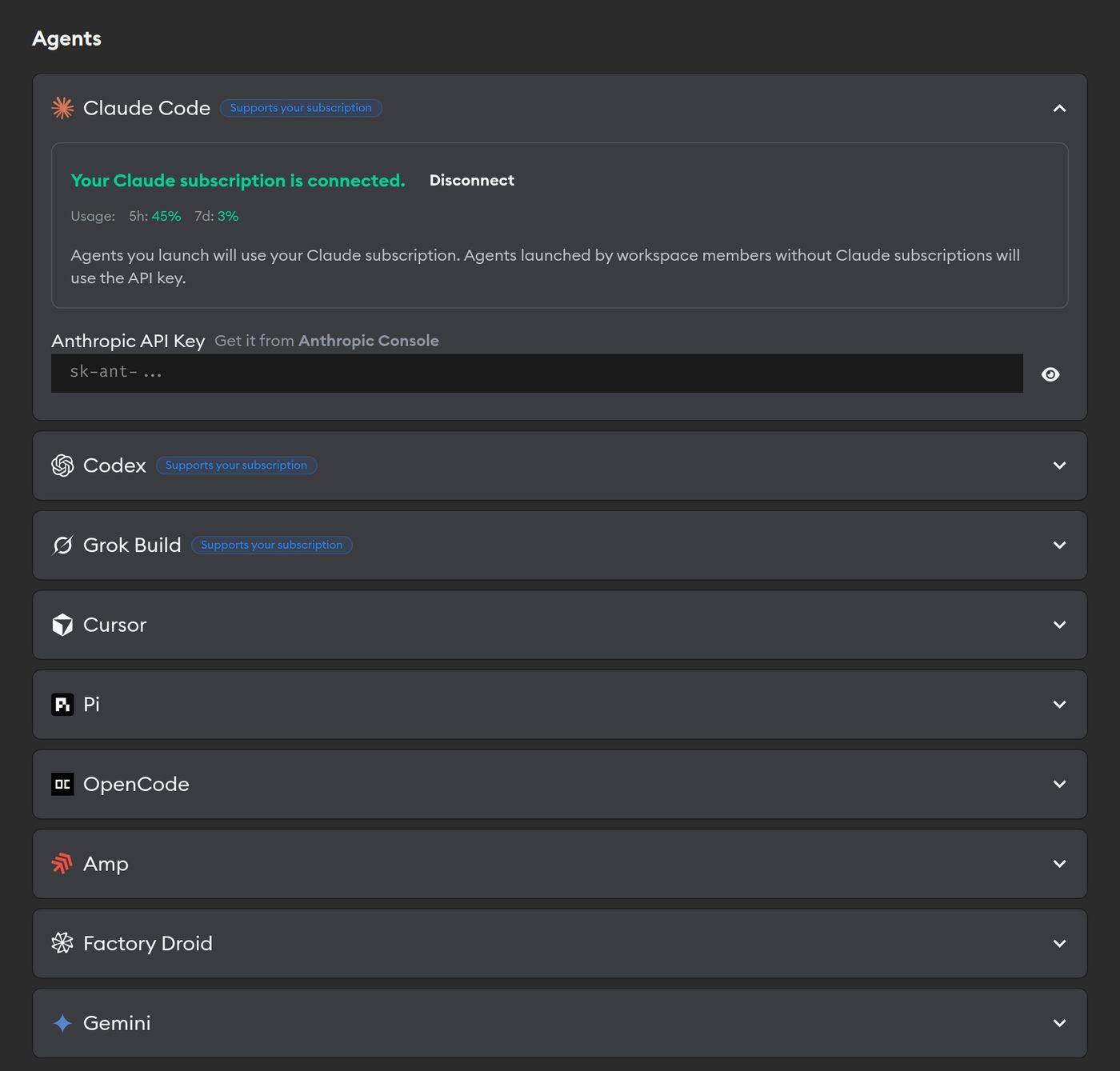The image size is (1120, 1071).
Task: Click Grok Build's Supports your subscription badge
Action: 271,545
